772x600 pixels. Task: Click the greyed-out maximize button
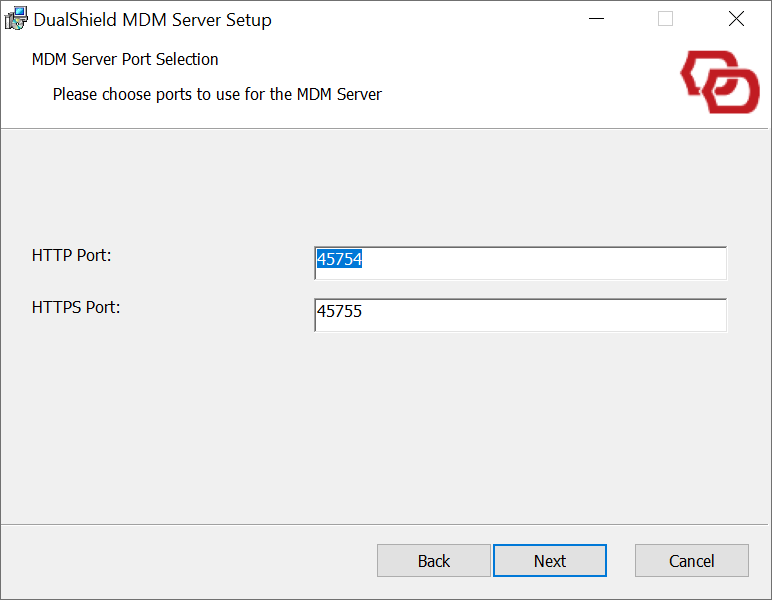(665, 19)
